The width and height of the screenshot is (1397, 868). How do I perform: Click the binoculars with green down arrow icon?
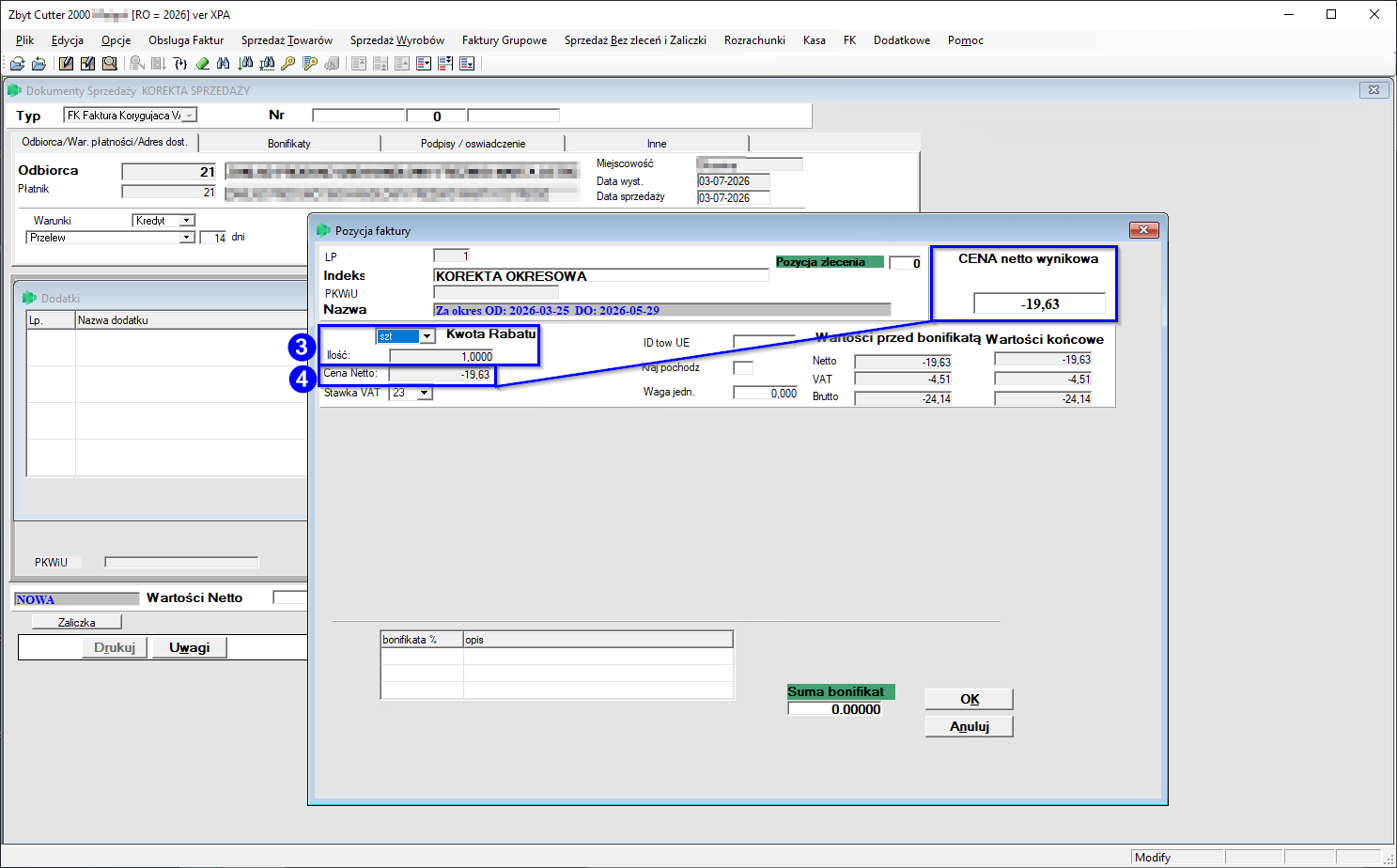[245, 64]
